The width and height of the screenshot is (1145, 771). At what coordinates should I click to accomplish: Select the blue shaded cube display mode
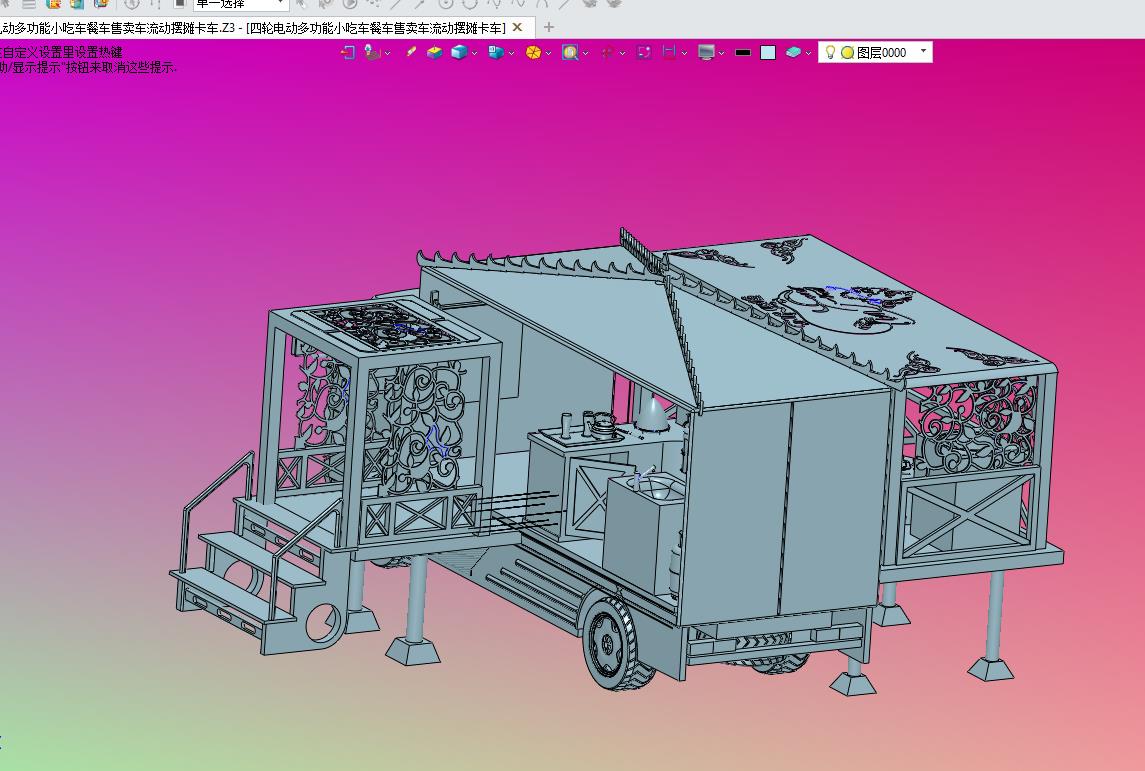pos(459,53)
